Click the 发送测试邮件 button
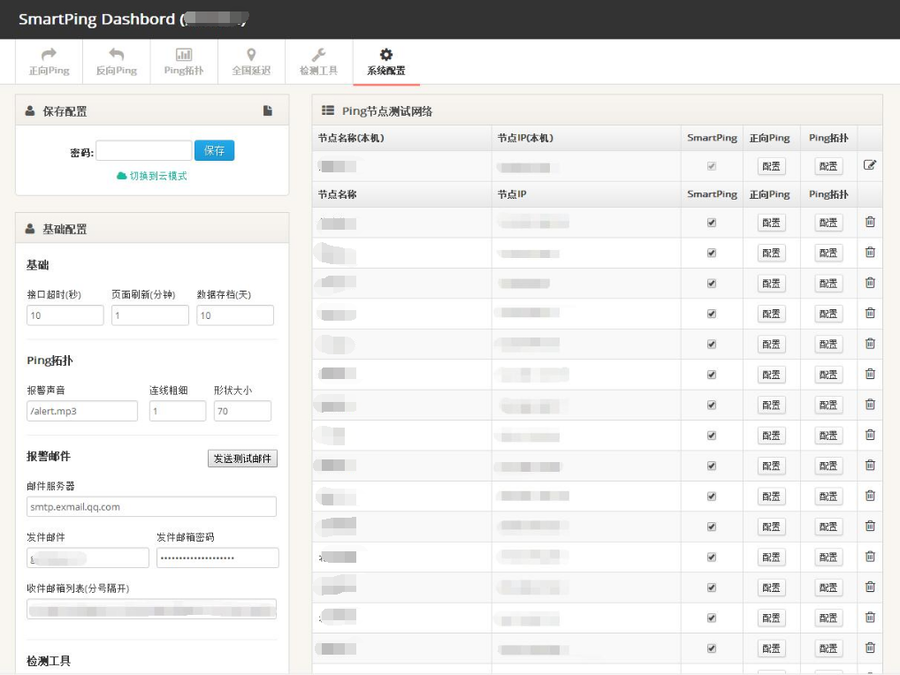Image resolution: width=900 pixels, height=675 pixels. click(242, 458)
